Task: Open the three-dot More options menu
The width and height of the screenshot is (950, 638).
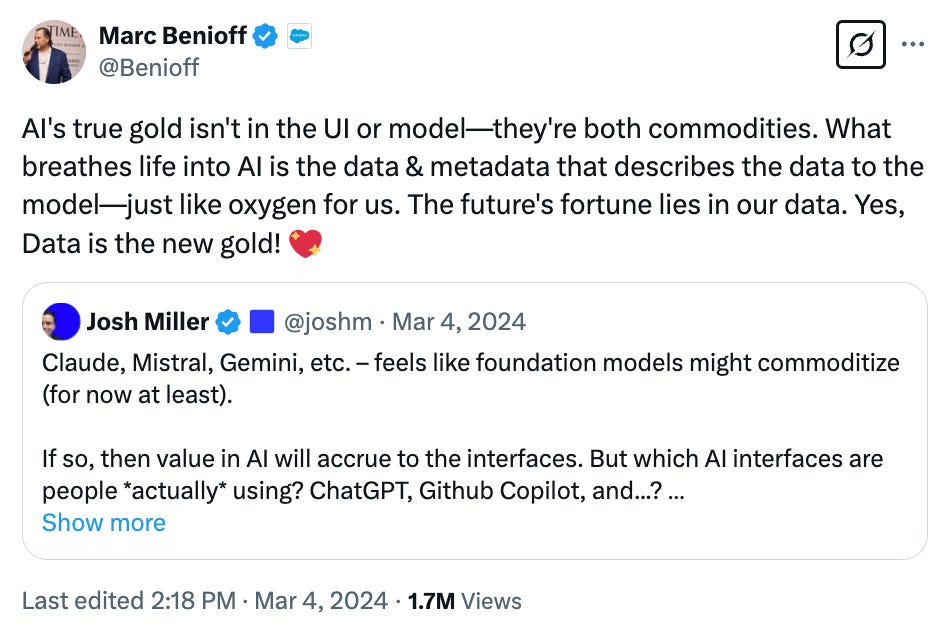Action: (x=914, y=45)
